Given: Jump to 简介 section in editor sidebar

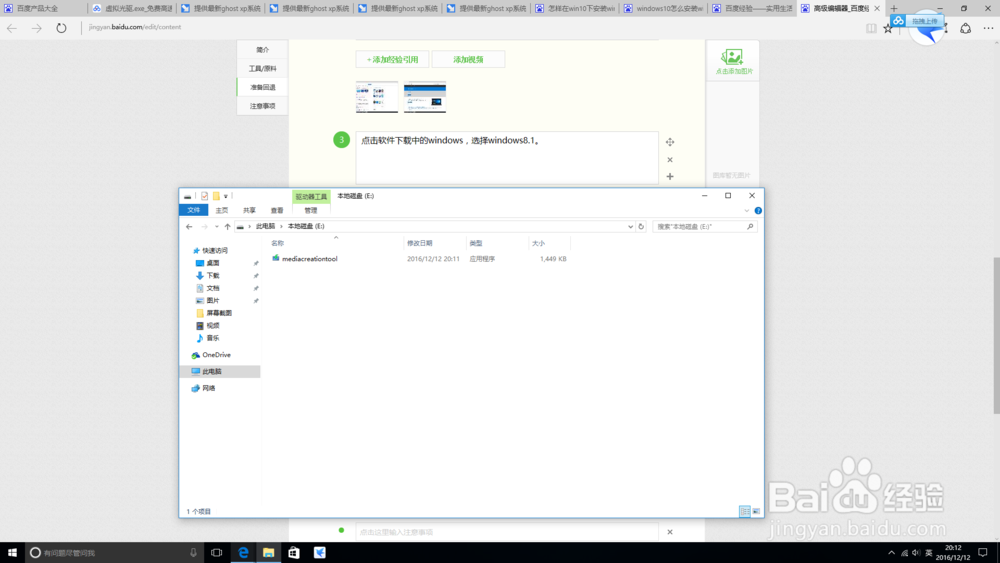Looking at the screenshot, I should tap(263, 50).
